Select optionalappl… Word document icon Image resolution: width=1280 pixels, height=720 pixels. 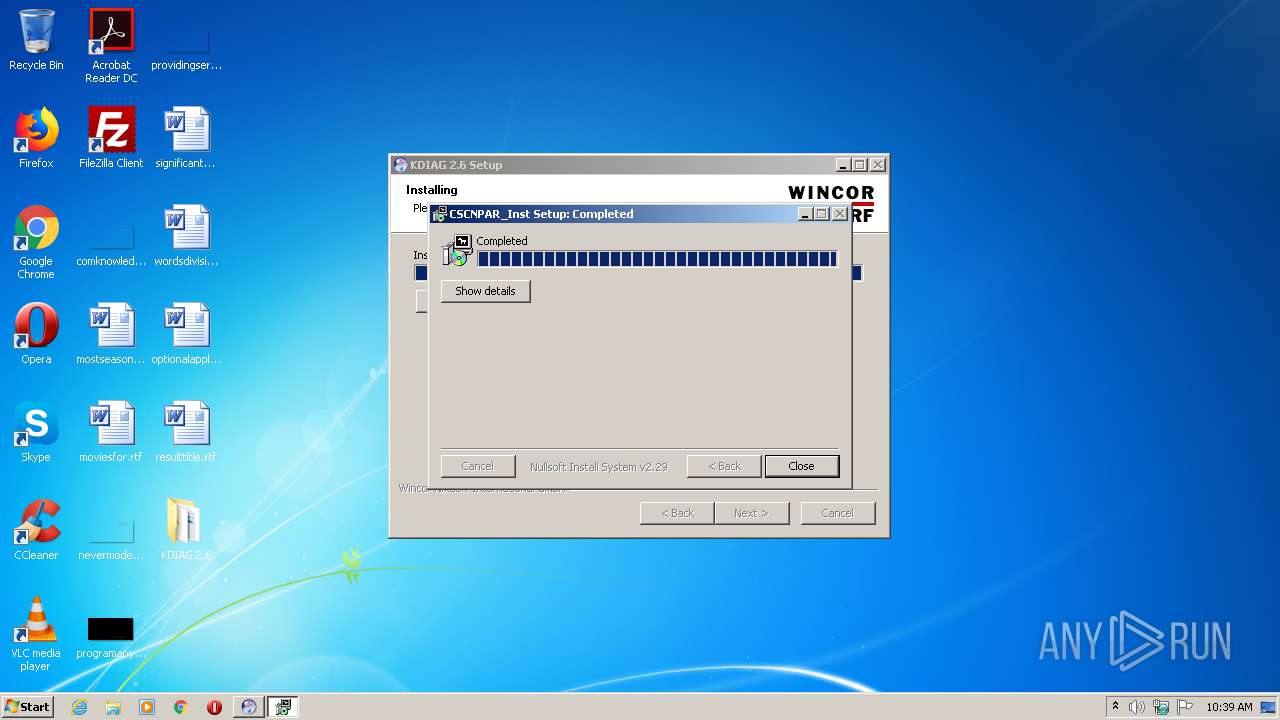click(x=185, y=334)
